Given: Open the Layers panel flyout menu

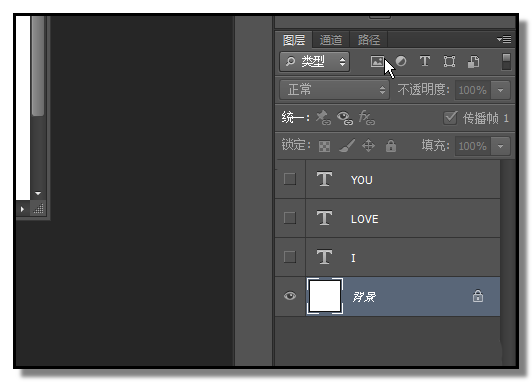Looking at the screenshot, I should [504, 39].
